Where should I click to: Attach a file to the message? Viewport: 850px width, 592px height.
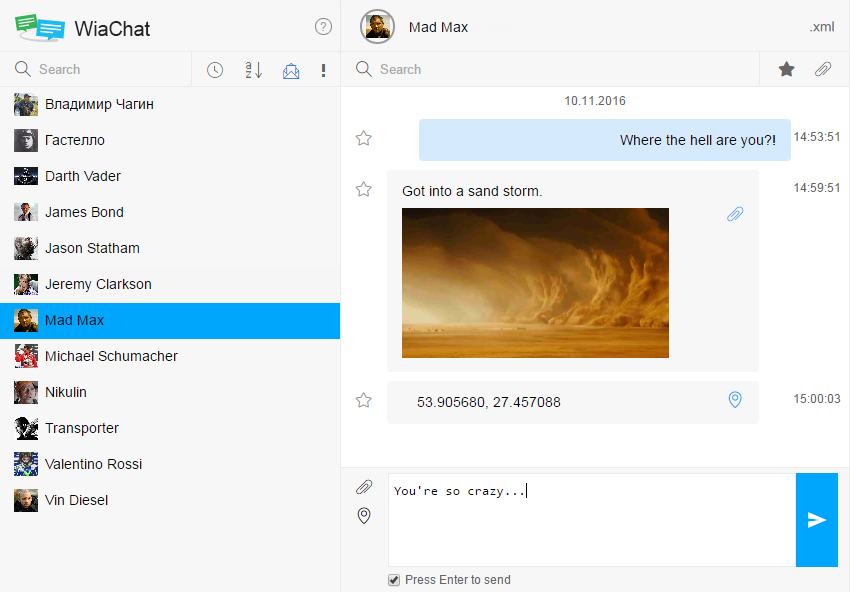coord(364,487)
